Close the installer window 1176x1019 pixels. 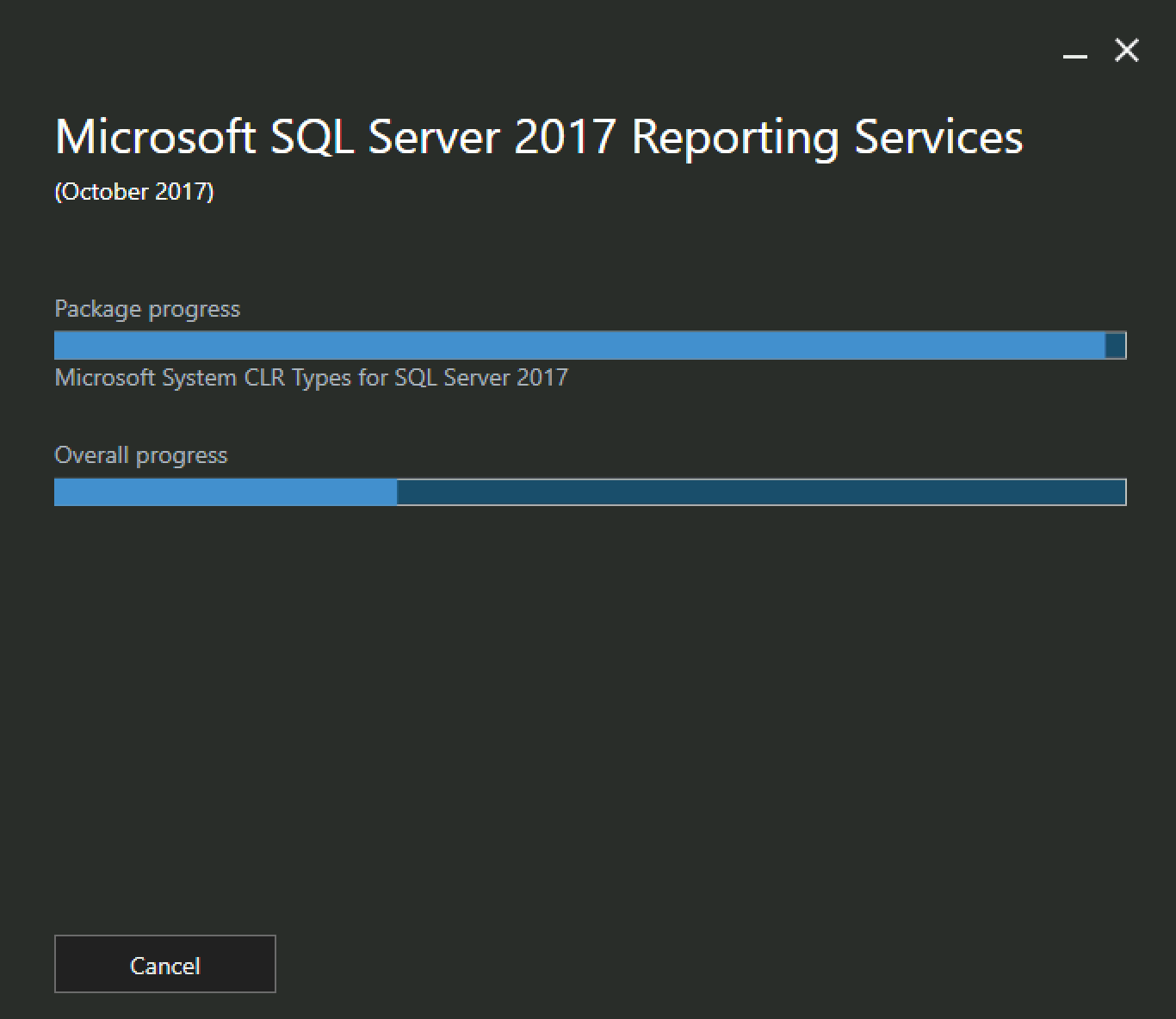coord(1126,51)
